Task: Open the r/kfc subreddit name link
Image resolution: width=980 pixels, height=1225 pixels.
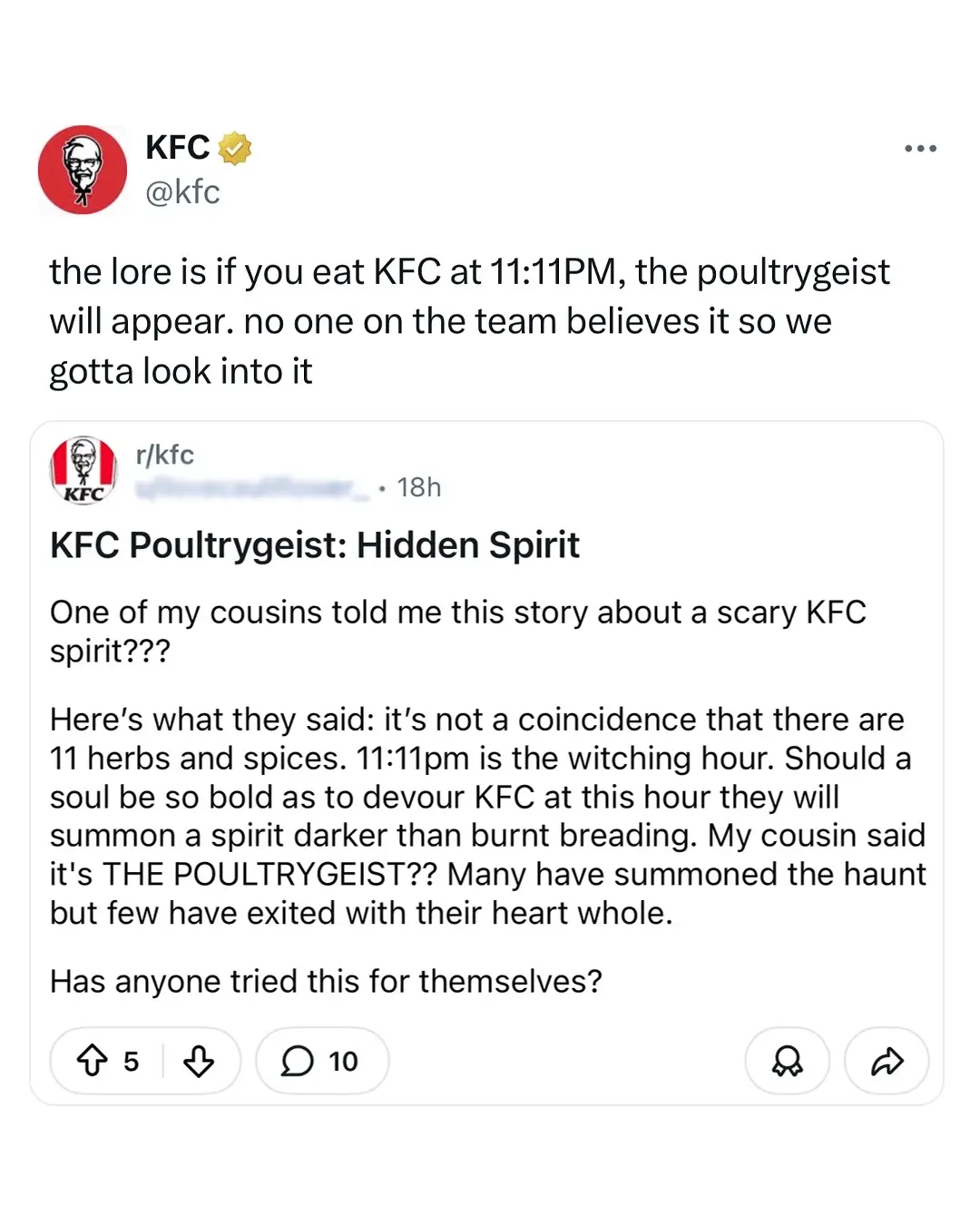Action: pos(164,455)
